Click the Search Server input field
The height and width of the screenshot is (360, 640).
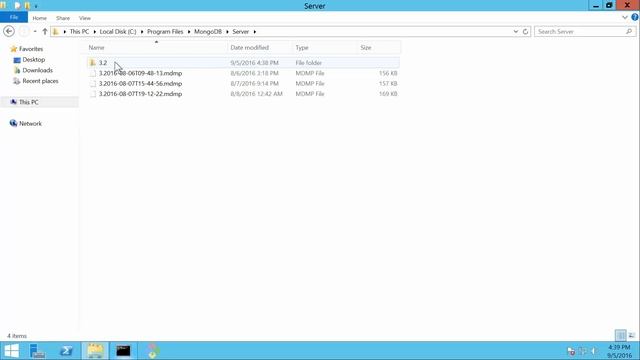[x=580, y=31]
